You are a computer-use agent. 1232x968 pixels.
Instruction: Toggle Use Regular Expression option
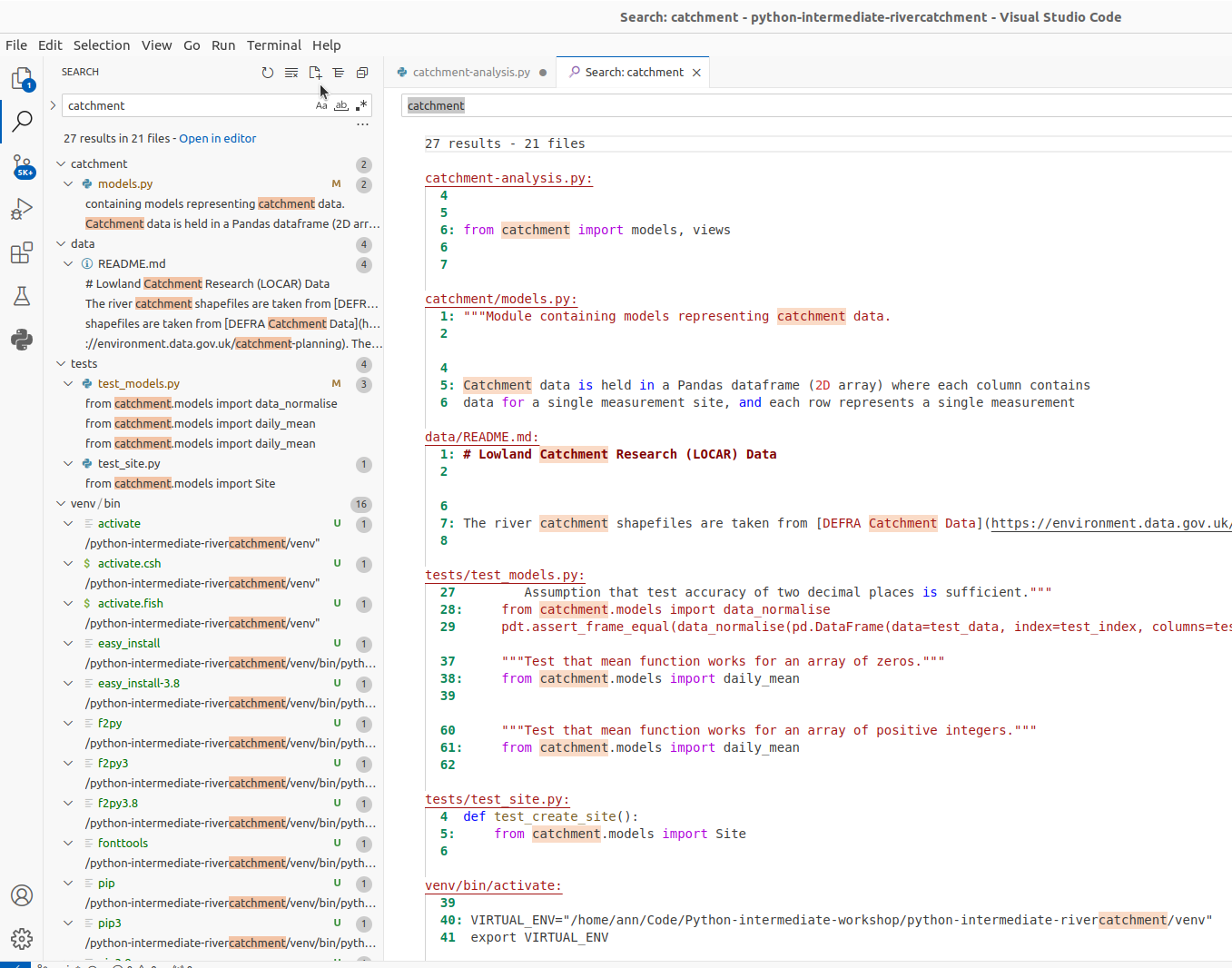[361, 105]
